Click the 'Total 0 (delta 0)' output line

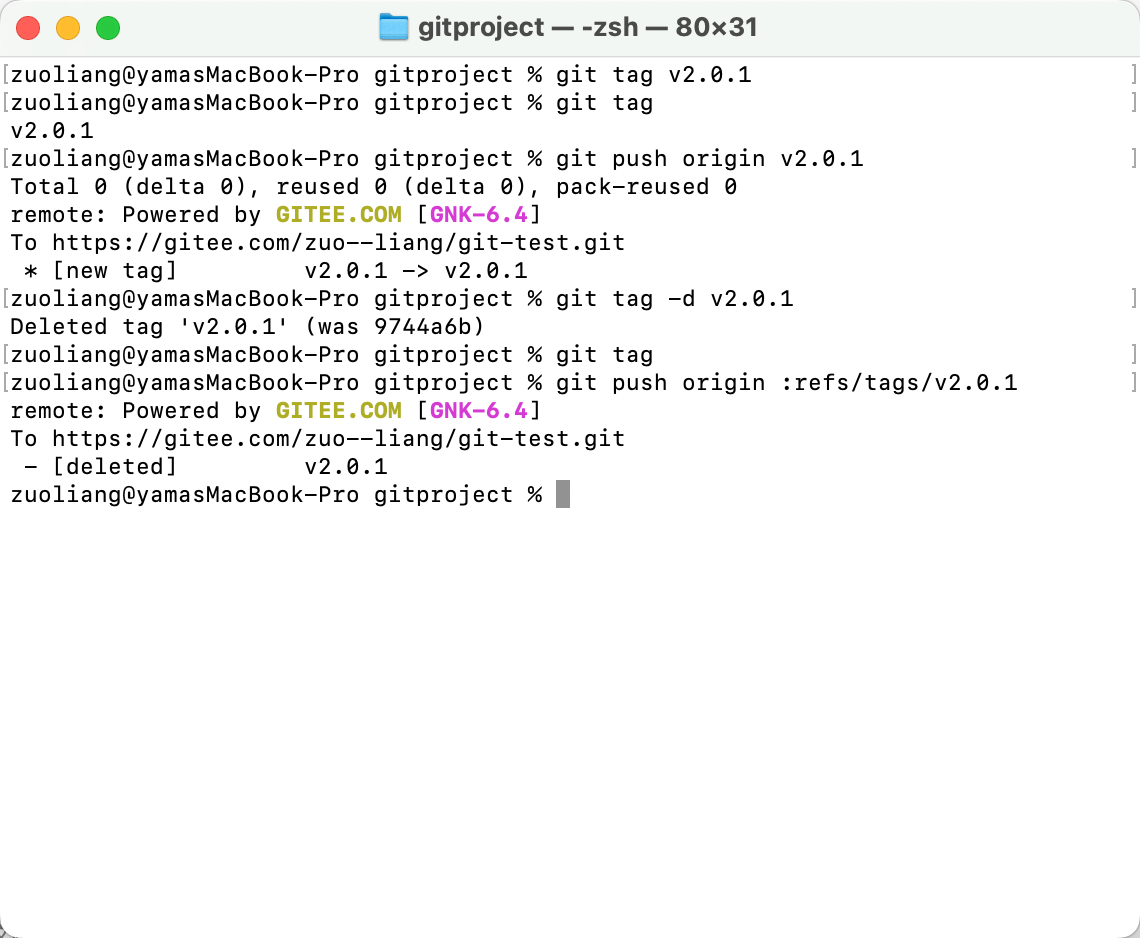374,187
